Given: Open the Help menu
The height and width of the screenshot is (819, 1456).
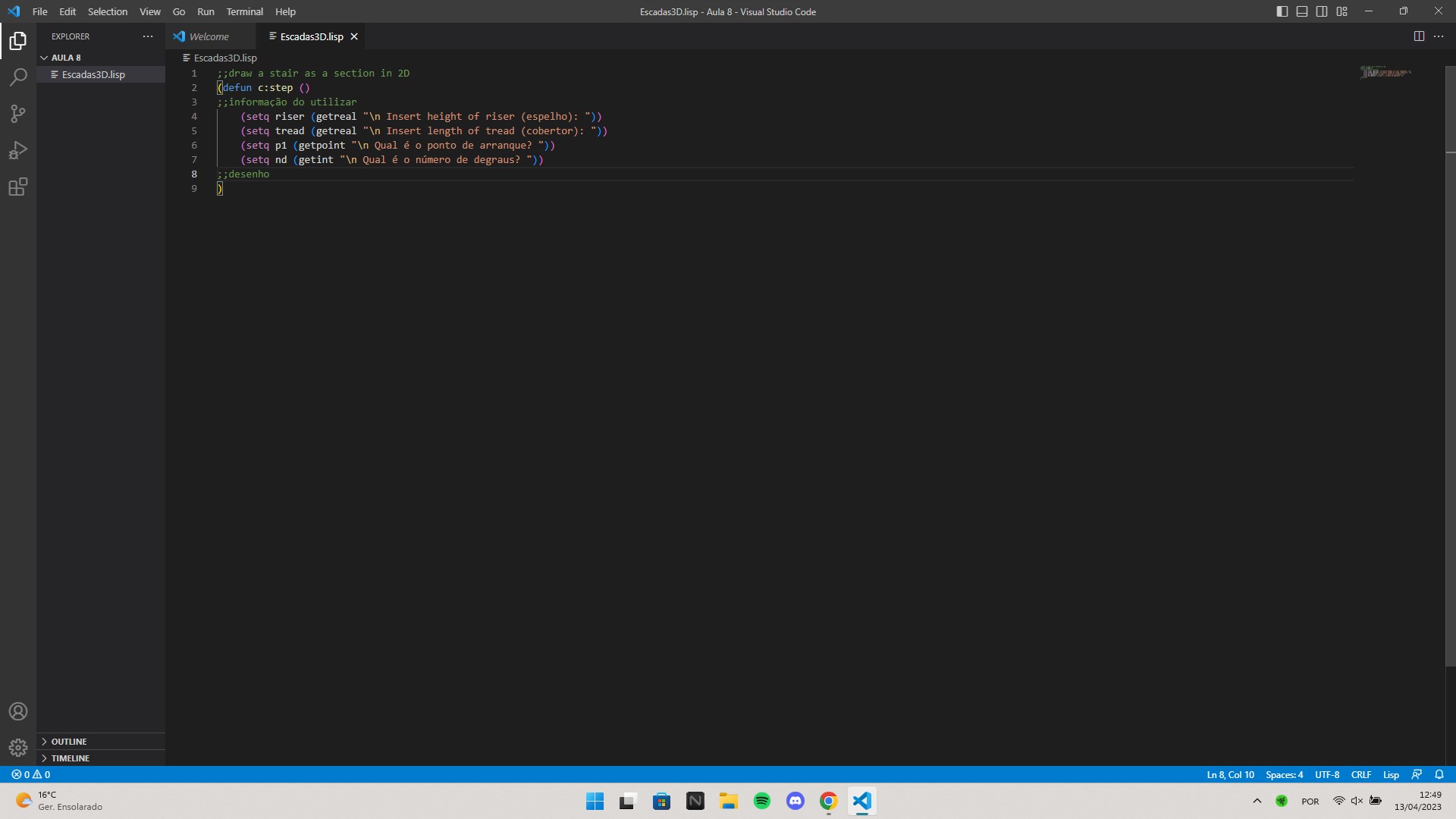Looking at the screenshot, I should coord(285,11).
